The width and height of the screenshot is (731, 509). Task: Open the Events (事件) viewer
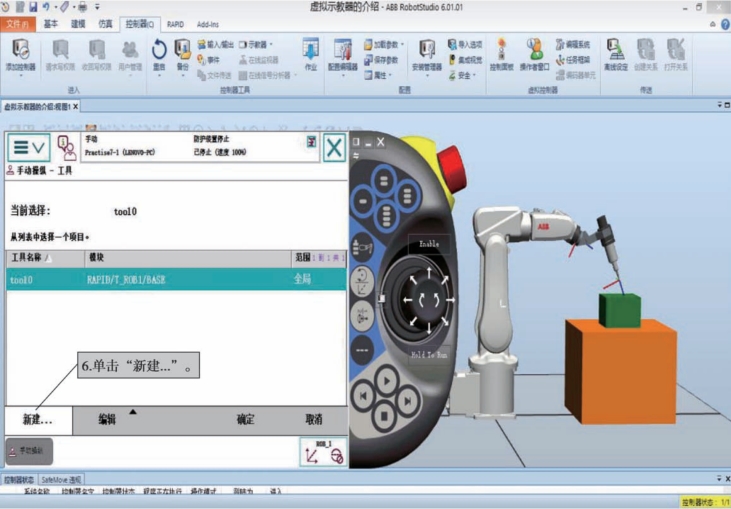tap(208, 60)
